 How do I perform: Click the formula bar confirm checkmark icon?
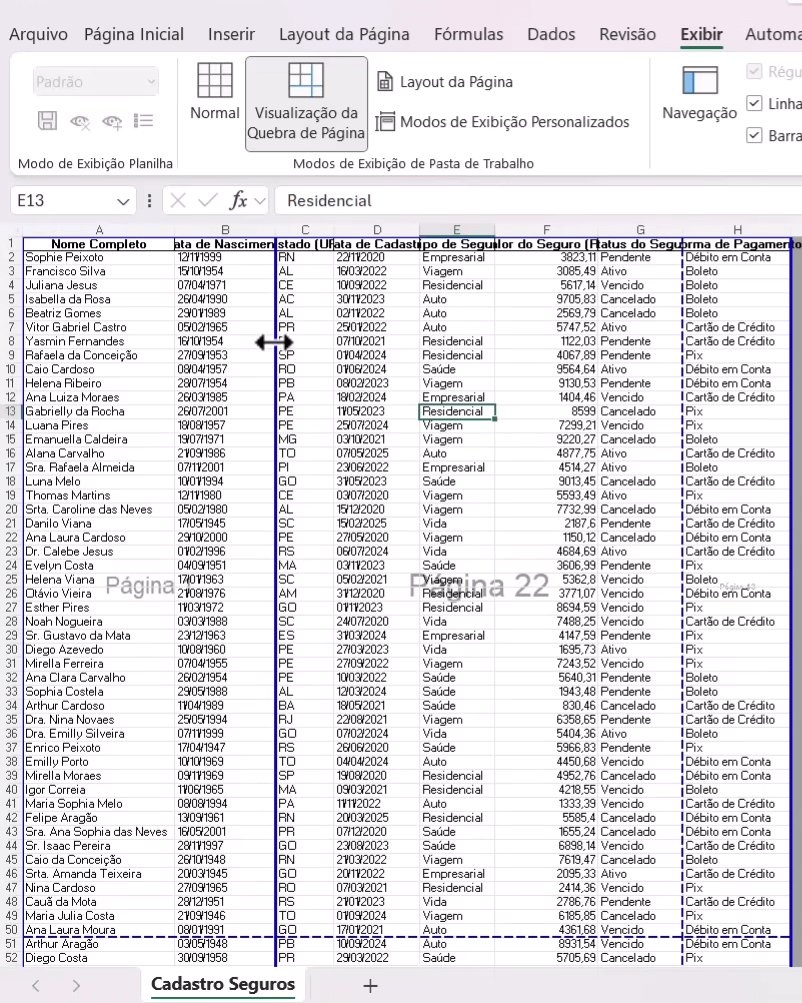point(207,201)
